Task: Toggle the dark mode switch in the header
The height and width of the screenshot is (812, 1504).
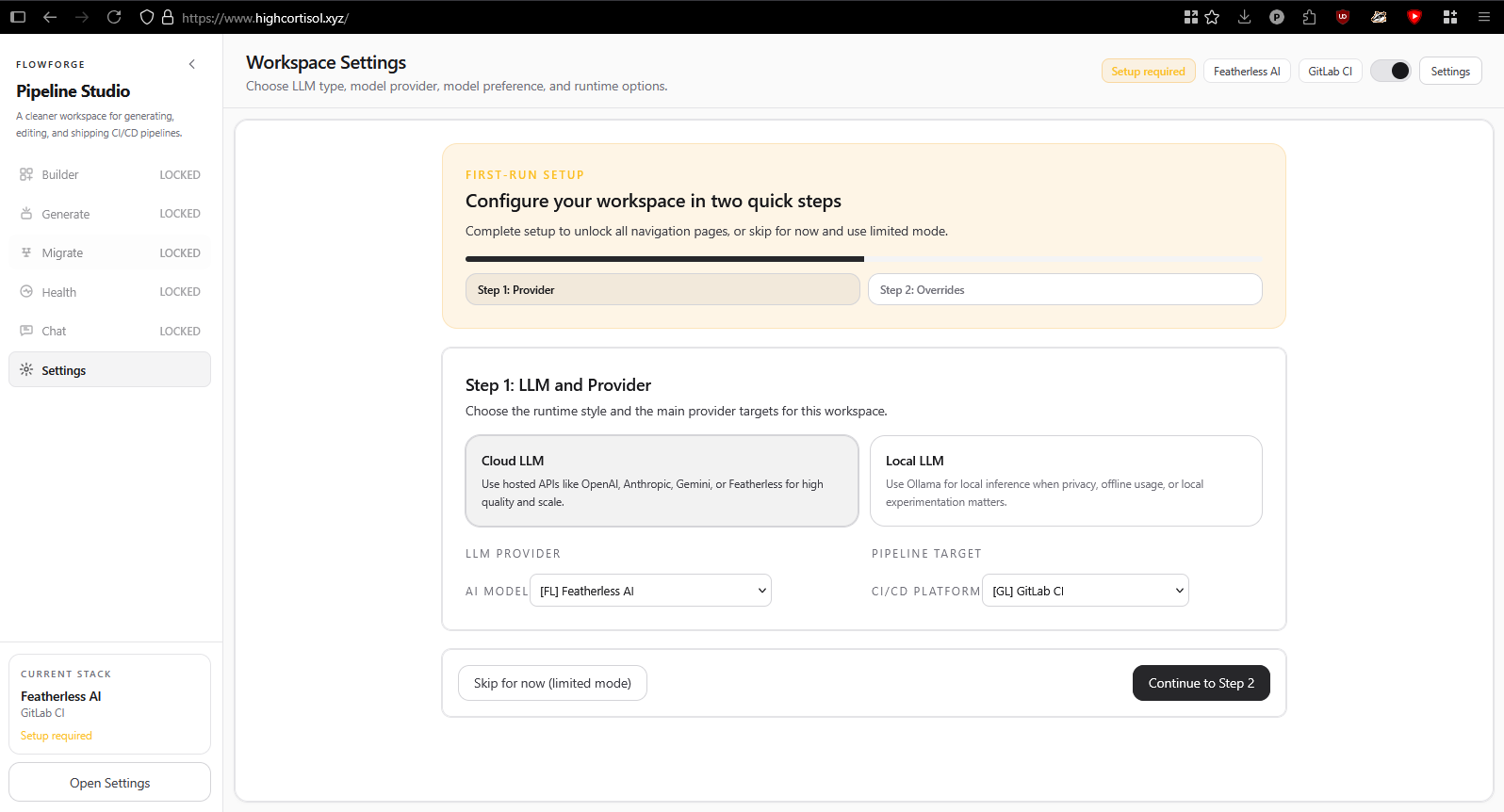Action: [x=1390, y=71]
